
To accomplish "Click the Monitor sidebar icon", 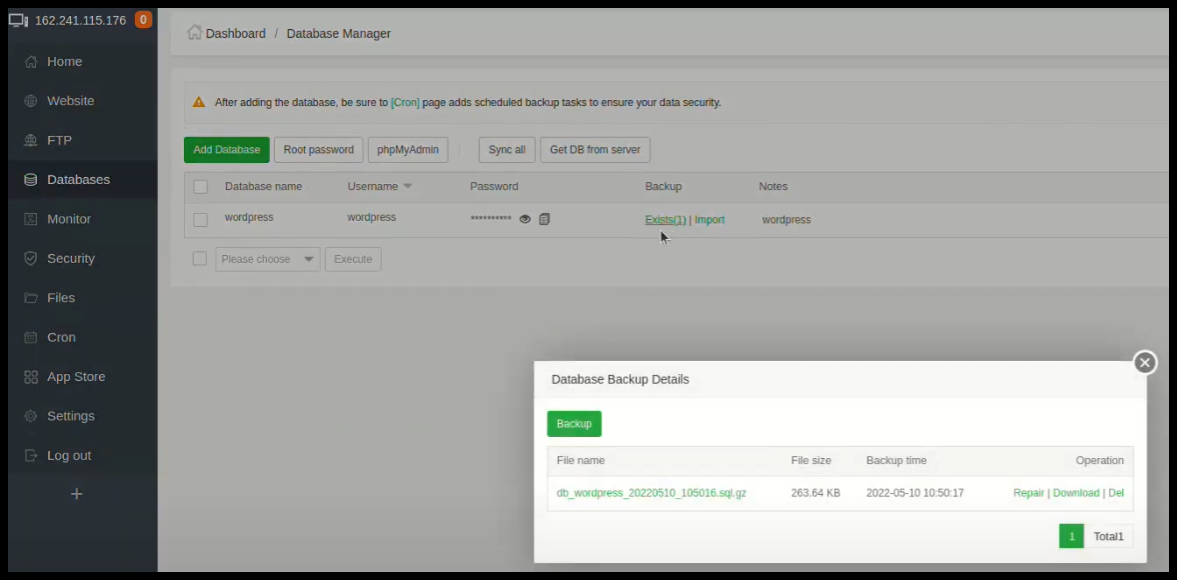I will click(x=31, y=219).
